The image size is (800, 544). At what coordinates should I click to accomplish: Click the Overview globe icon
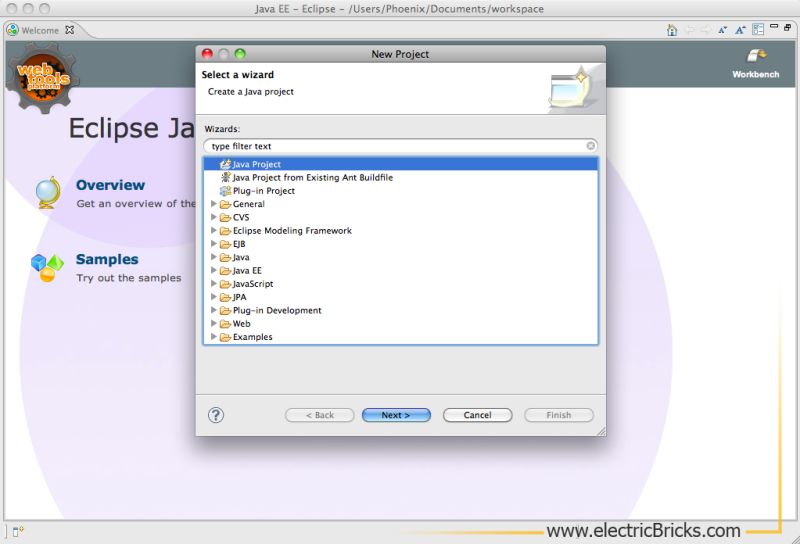48,192
